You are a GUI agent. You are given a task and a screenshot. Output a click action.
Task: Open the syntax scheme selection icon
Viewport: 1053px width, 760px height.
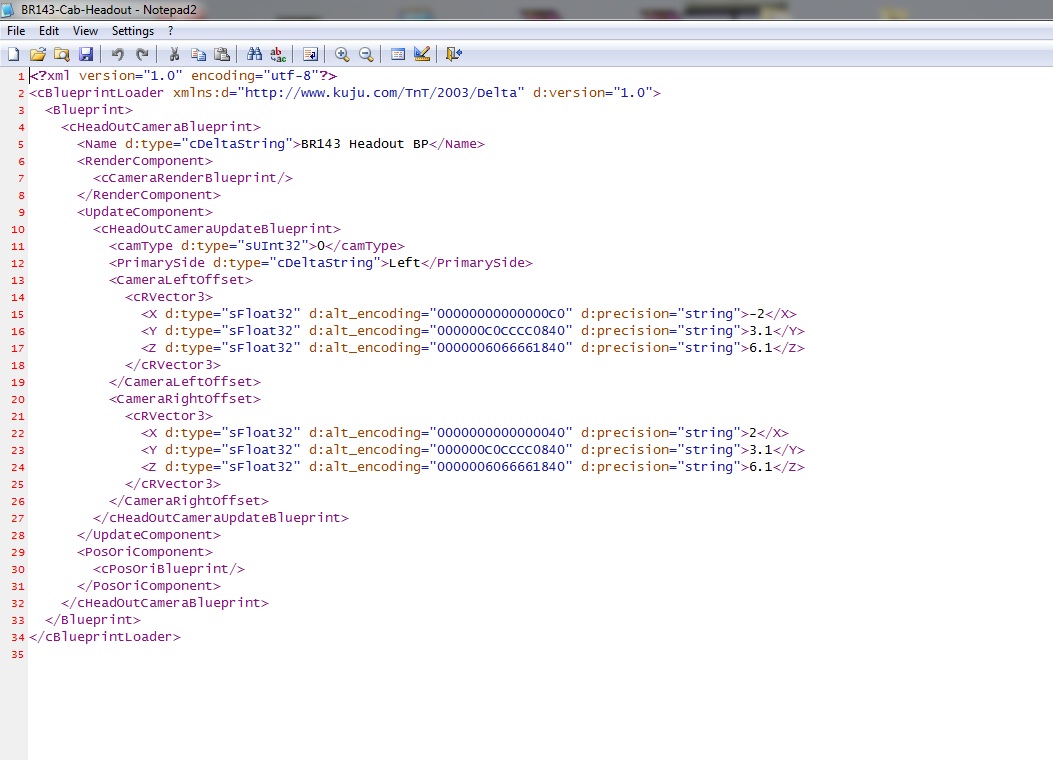[x=398, y=54]
